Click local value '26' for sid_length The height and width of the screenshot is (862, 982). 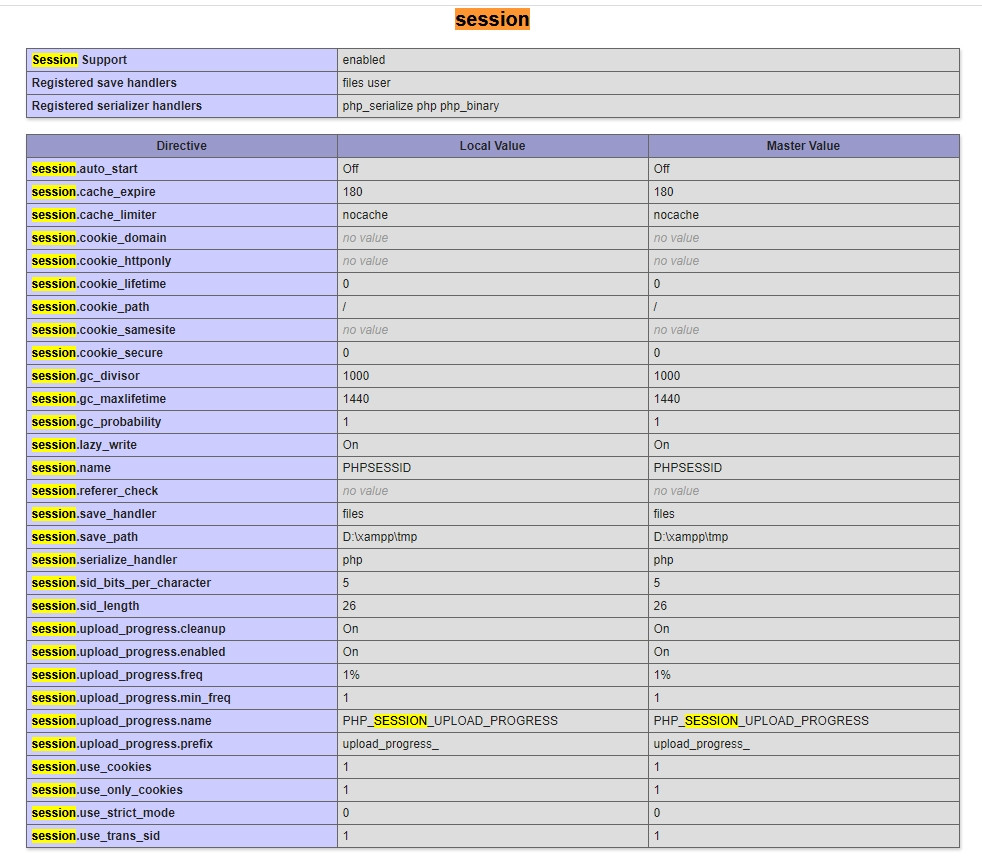tap(349, 606)
